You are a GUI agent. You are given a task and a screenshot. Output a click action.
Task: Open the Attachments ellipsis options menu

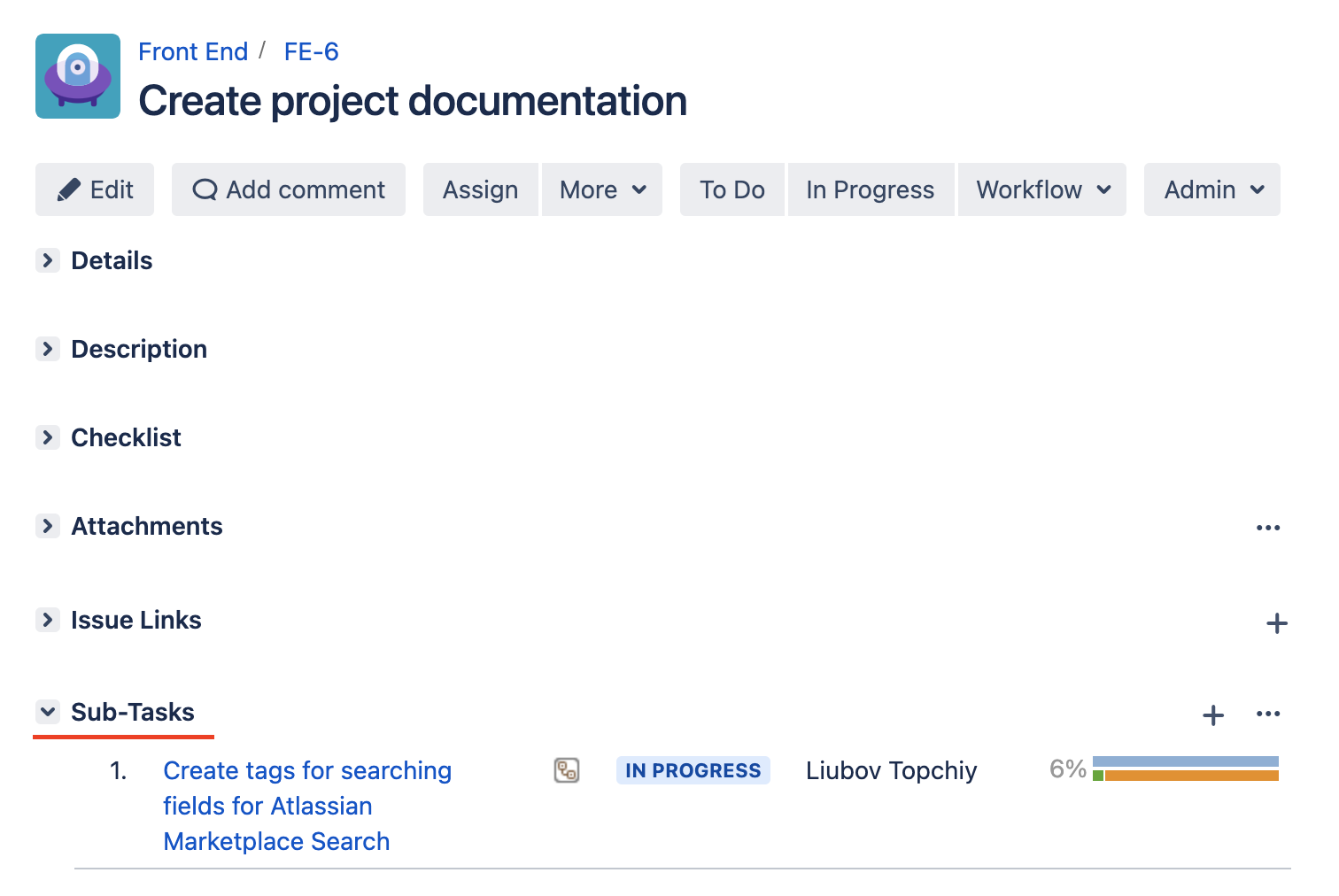[1268, 528]
